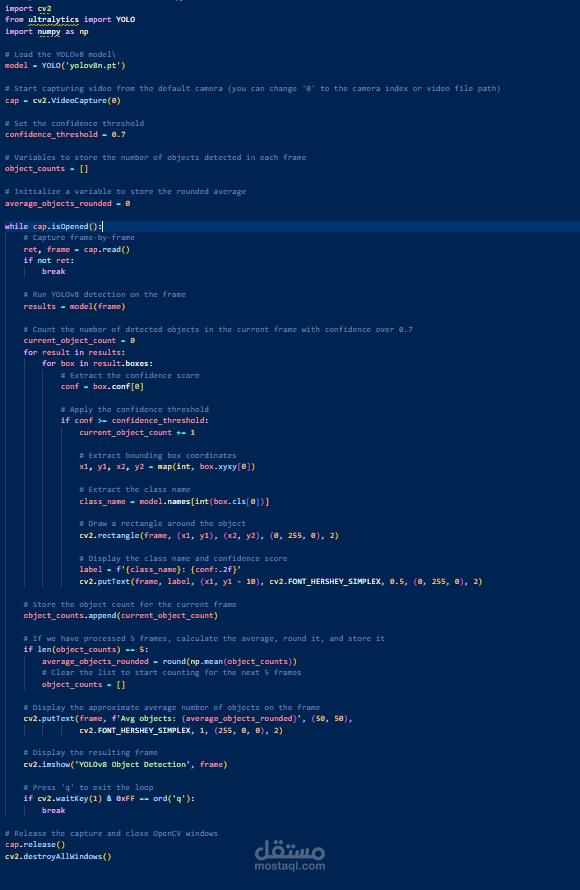
Task: Click 'object_counts.append(current_object_count)' line
Action: (x=120, y=615)
